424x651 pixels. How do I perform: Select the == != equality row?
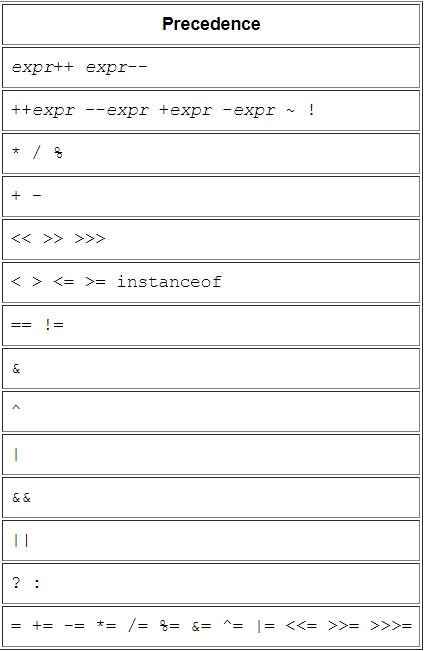(x=211, y=326)
